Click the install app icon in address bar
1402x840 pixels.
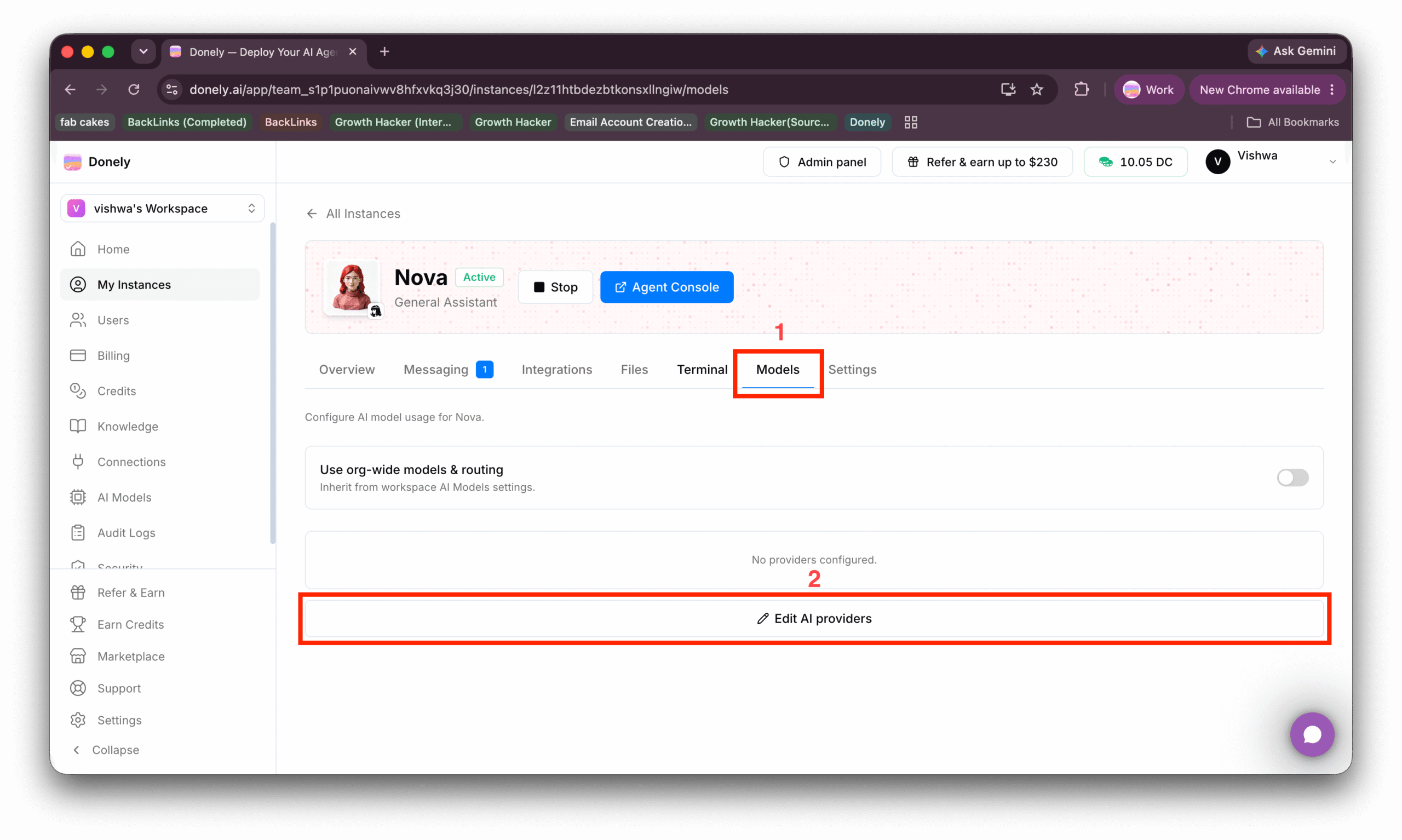1008,89
